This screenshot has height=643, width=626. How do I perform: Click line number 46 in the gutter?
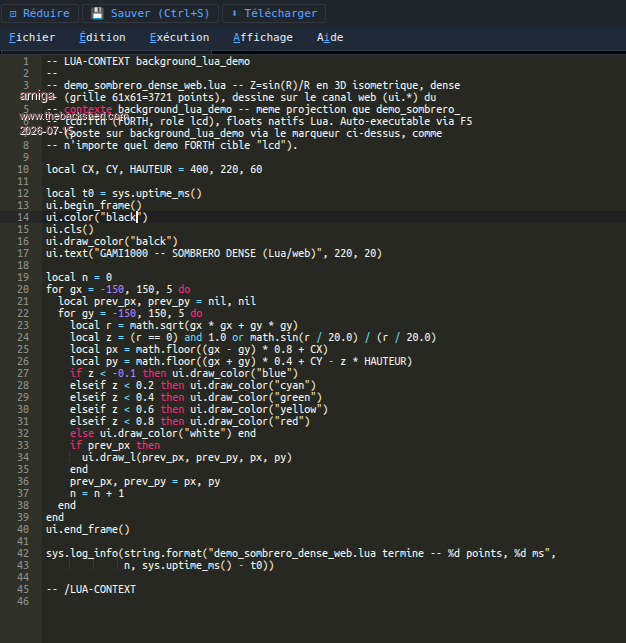pyautogui.click(x=23, y=602)
